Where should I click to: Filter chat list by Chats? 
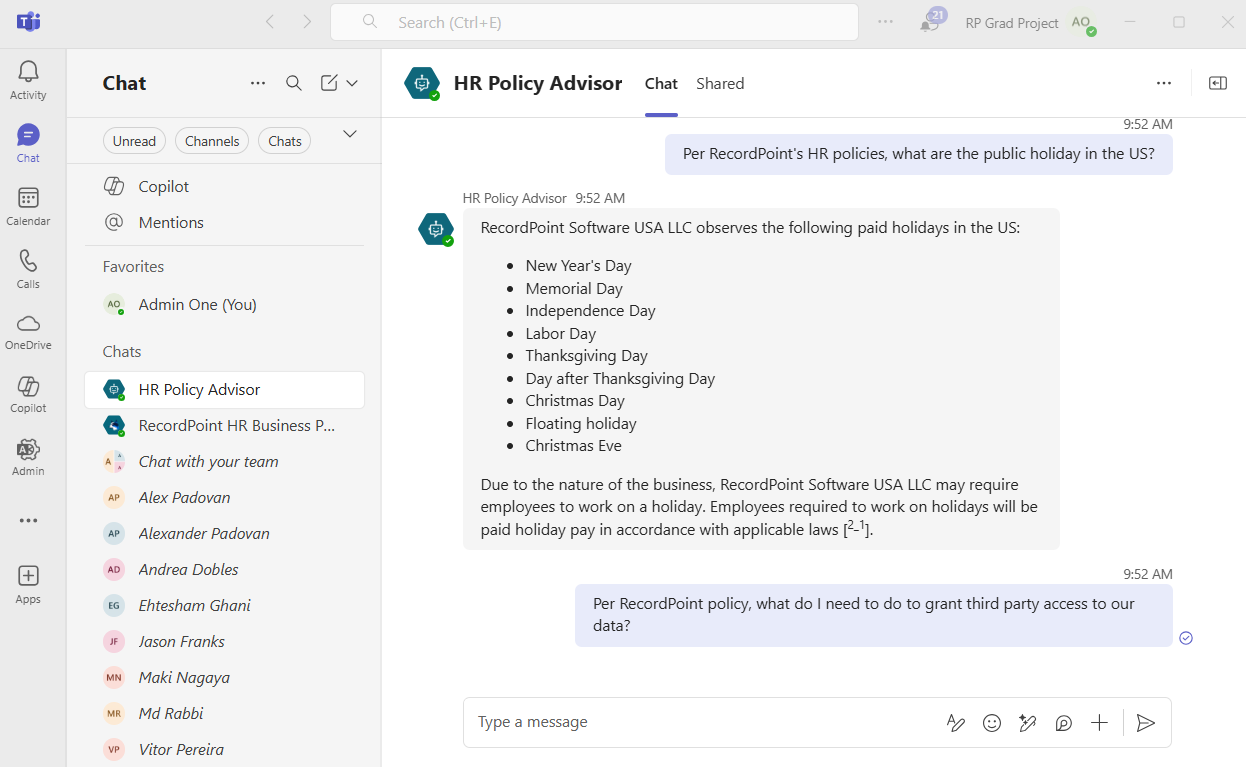[x=285, y=141]
